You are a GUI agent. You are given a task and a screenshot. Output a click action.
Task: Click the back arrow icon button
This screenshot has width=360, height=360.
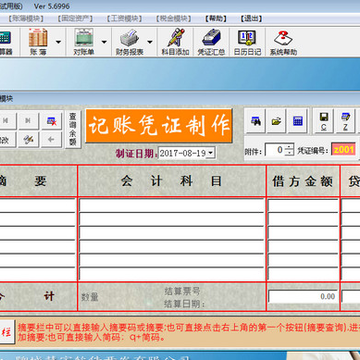pyautogui.click(x=52, y=140)
